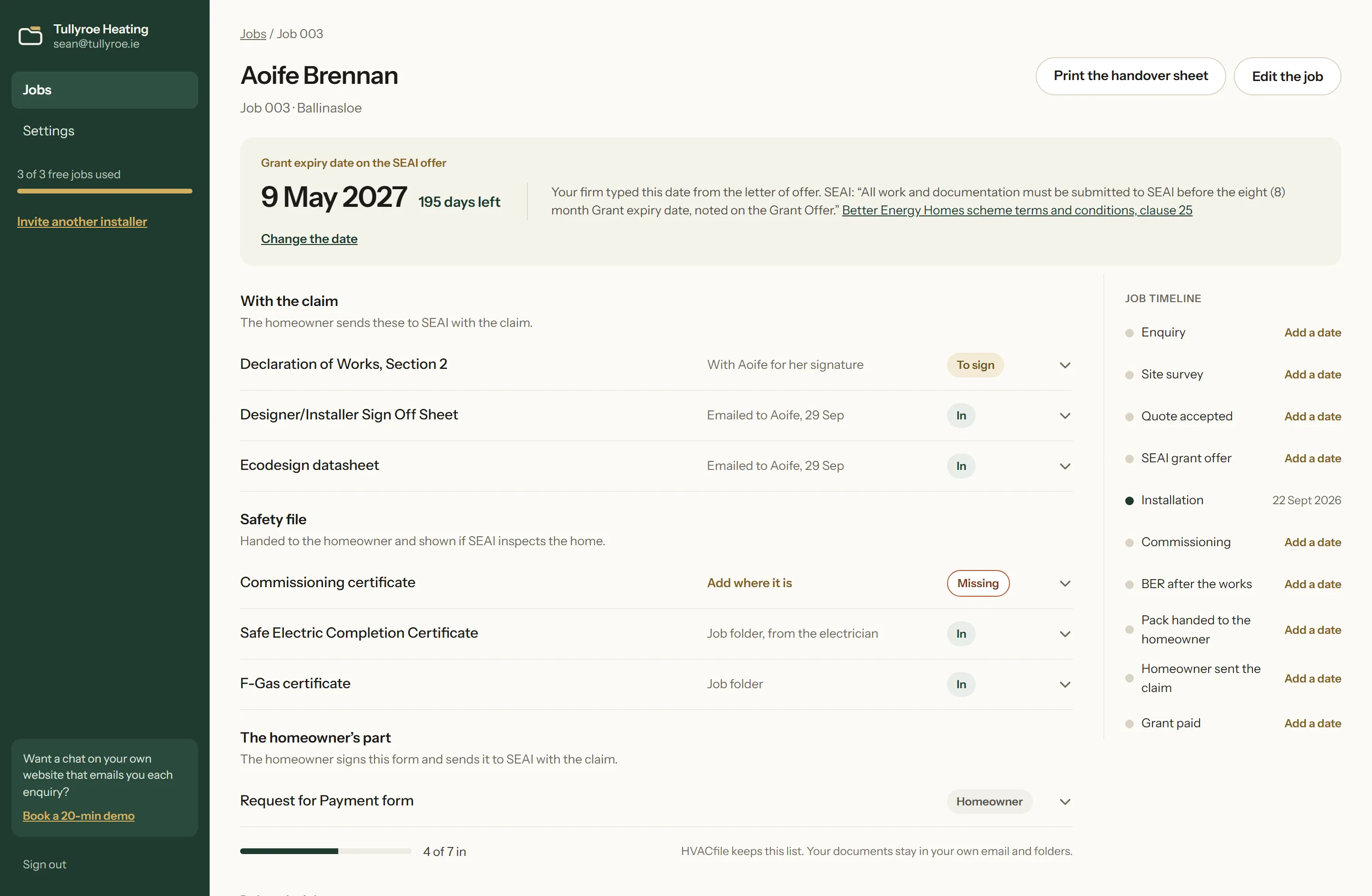Click the free jobs used progress bar
Image resolution: width=1372 pixels, height=896 pixels.
tap(104, 191)
